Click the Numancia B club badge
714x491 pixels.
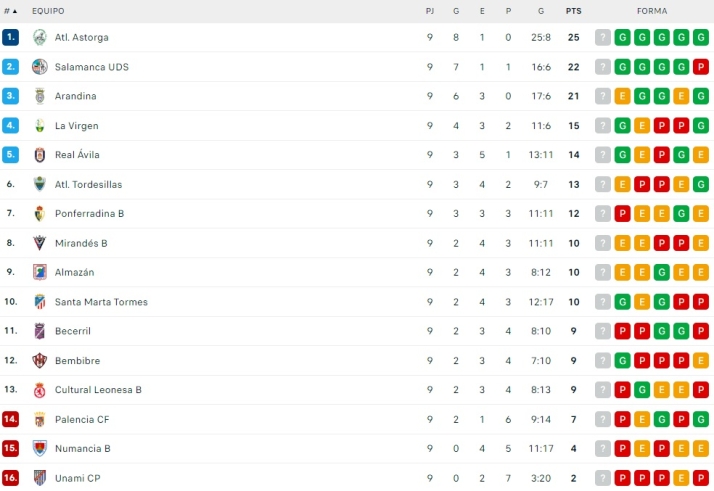pos(40,449)
